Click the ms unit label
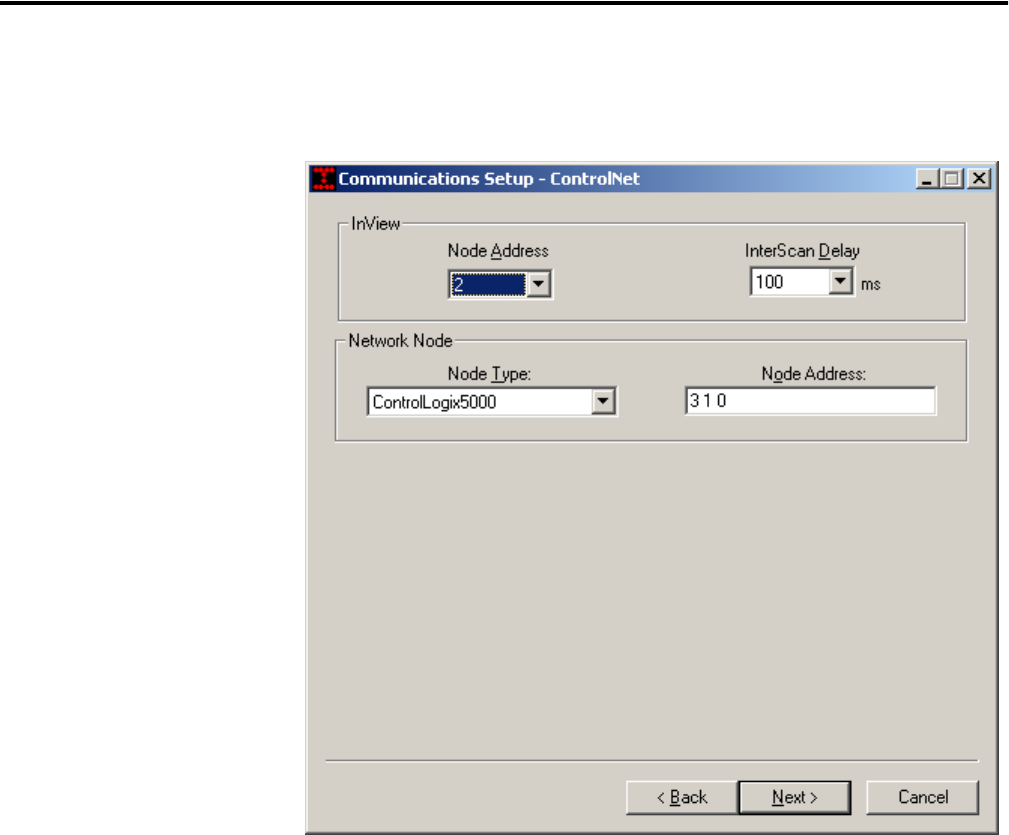 871,284
